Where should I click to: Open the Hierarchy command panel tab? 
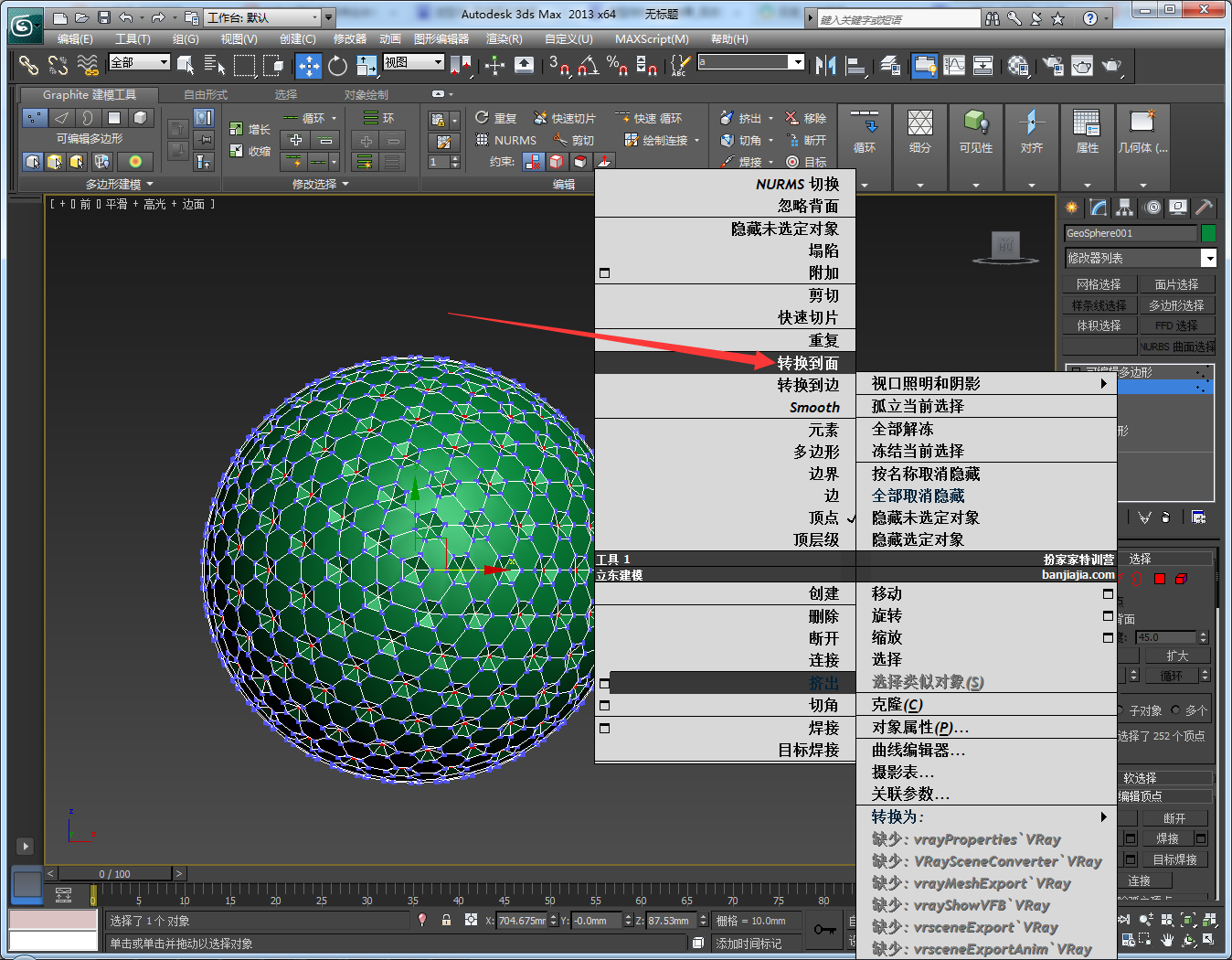1125,208
